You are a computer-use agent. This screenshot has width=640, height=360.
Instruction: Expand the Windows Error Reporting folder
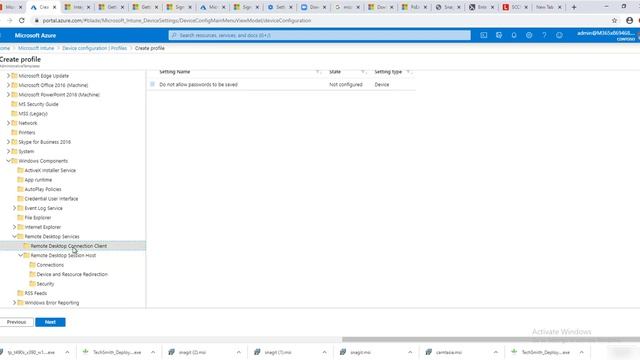coord(14,302)
